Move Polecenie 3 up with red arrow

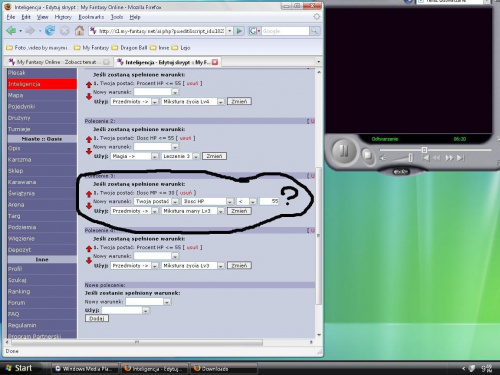89,194
